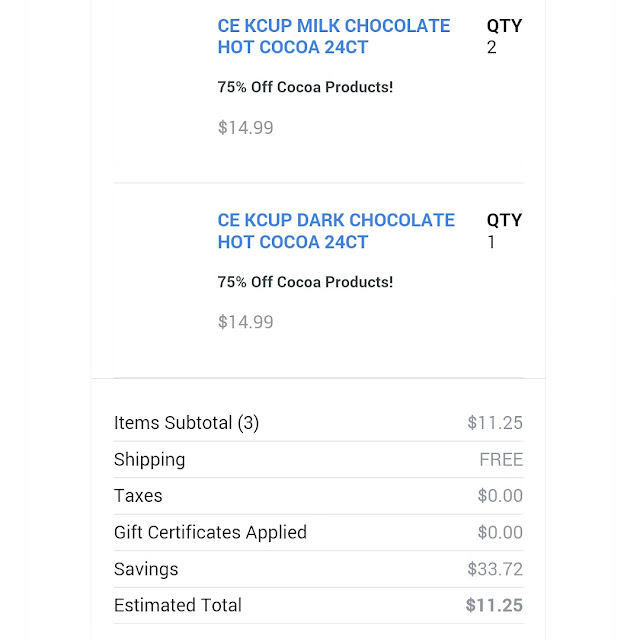Click $14.99 price of dark chocolate cocoa

pyautogui.click(x=245, y=322)
